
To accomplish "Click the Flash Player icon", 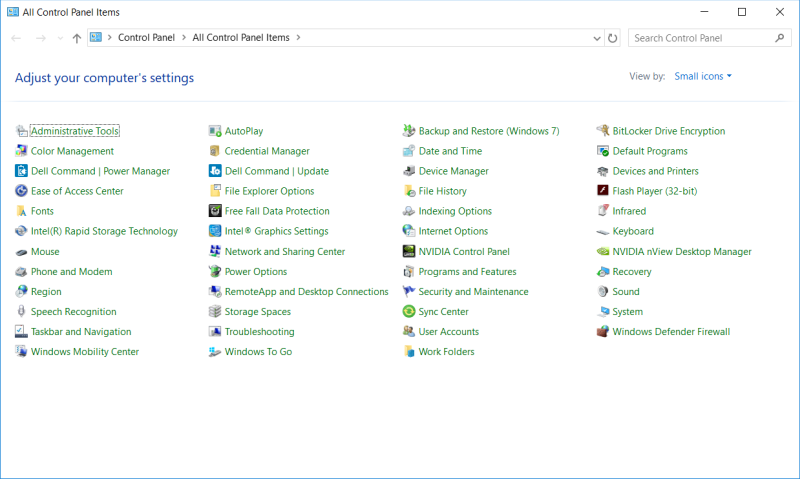I will (603, 191).
